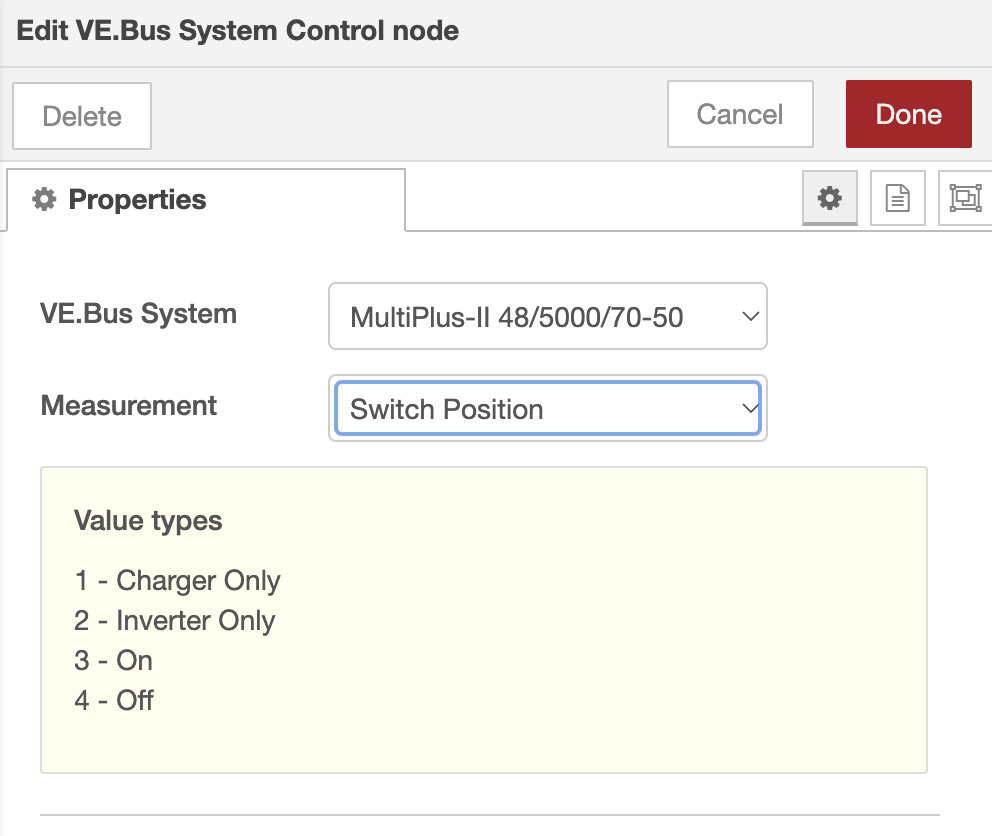
Task: Click the '2 - Inverter Only' value line
Action: (174, 621)
